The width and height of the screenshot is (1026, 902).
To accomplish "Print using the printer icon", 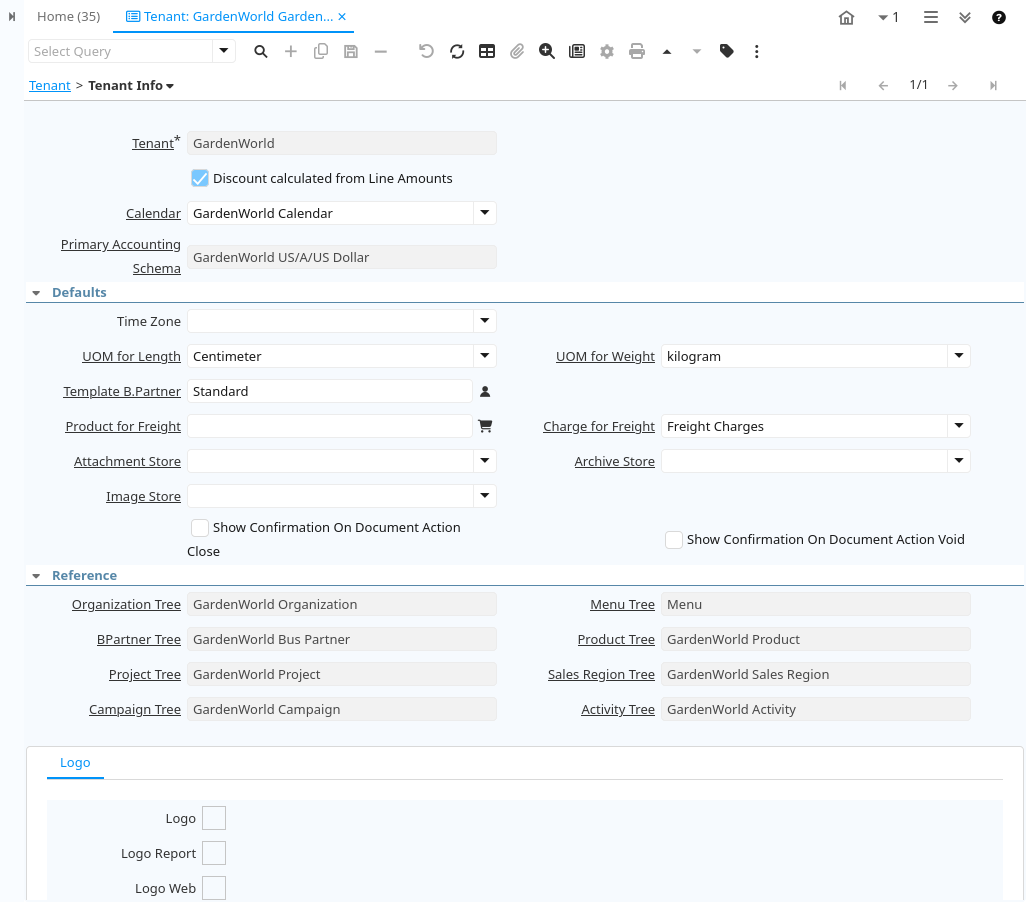I will (637, 52).
